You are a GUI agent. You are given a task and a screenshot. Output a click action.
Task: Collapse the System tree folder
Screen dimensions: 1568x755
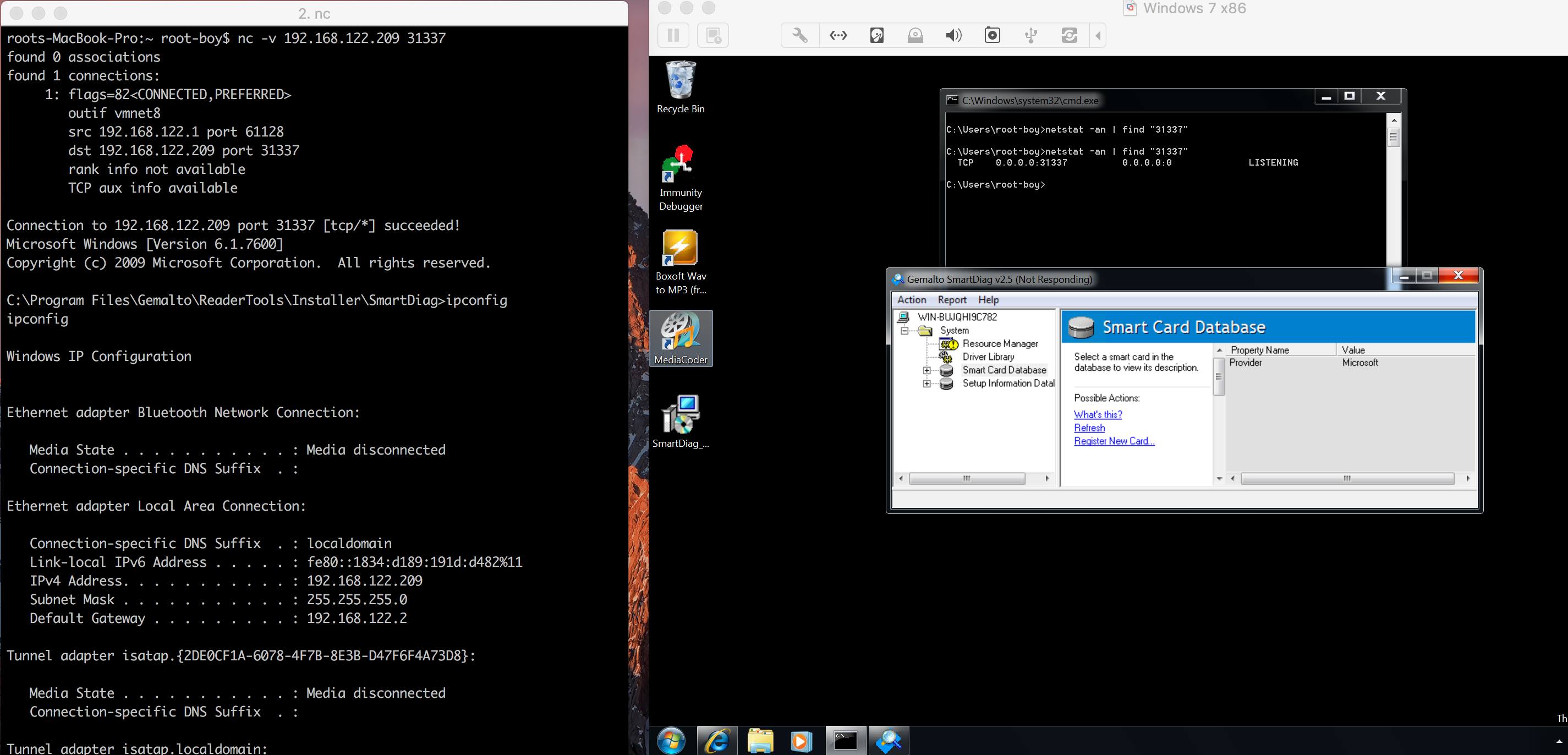pos(904,331)
